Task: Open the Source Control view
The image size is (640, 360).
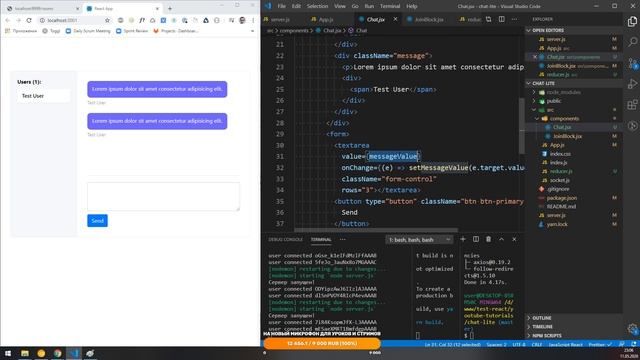Action: pyautogui.click(x=632, y=63)
